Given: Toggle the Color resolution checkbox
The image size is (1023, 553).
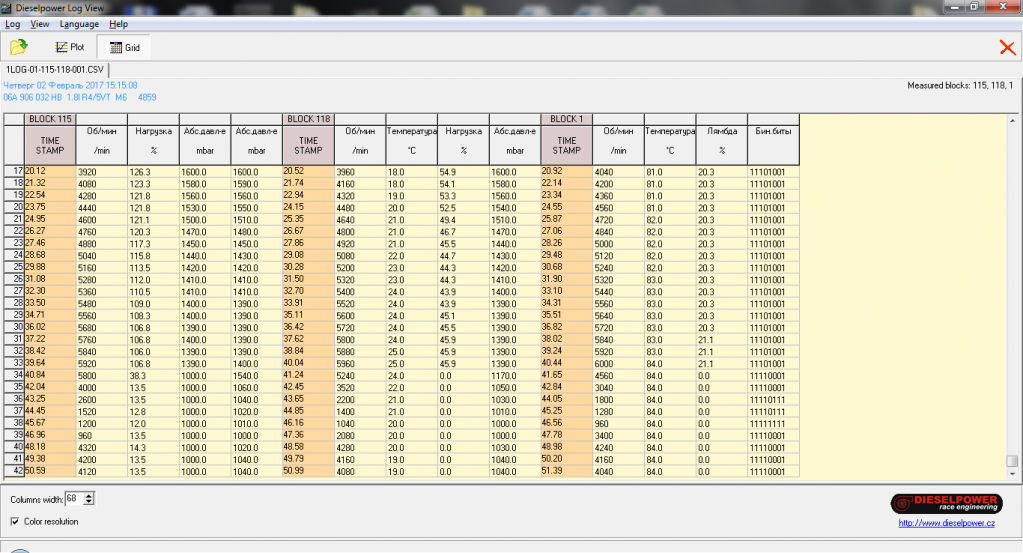Looking at the screenshot, I should click(x=15, y=521).
